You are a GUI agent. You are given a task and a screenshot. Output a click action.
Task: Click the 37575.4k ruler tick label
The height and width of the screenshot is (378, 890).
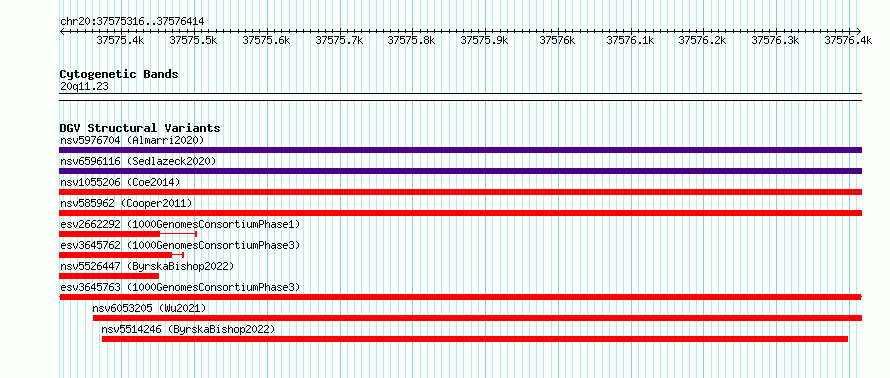tap(120, 40)
